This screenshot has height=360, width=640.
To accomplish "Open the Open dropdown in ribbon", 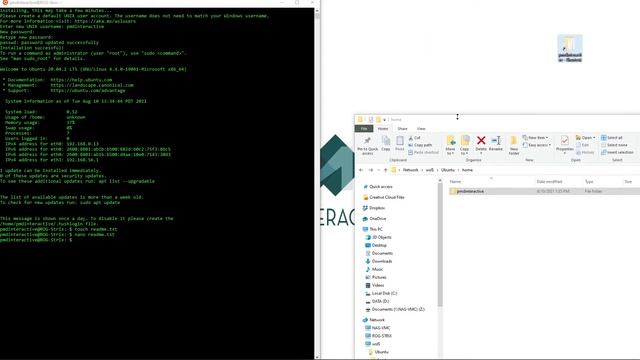I will (x=585, y=138).
